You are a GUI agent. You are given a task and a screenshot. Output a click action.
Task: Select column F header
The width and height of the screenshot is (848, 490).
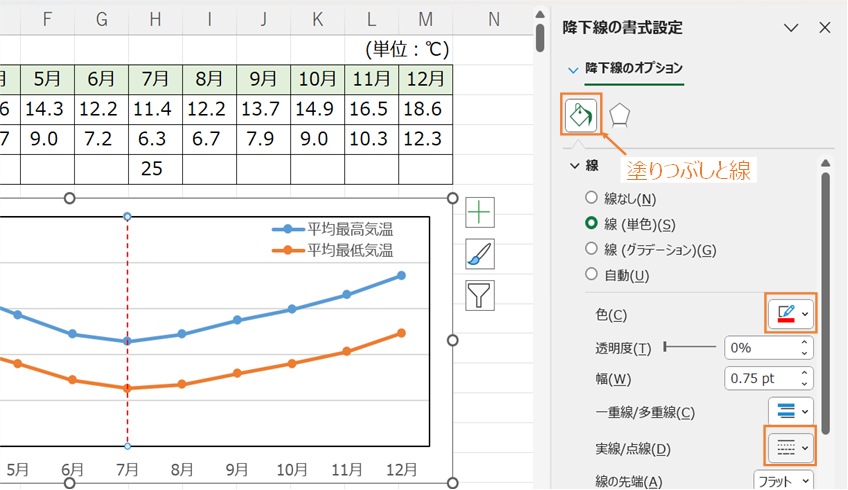pyautogui.click(x=48, y=19)
